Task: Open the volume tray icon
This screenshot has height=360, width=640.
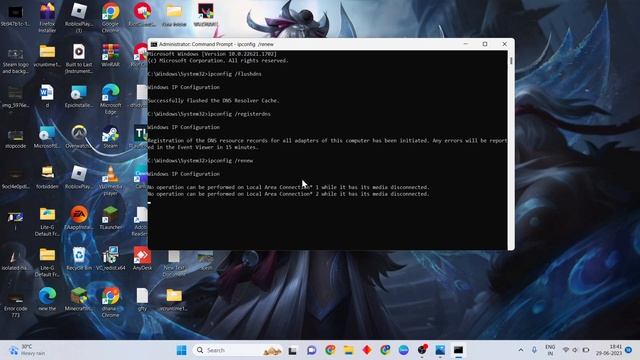Action: pos(575,350)
